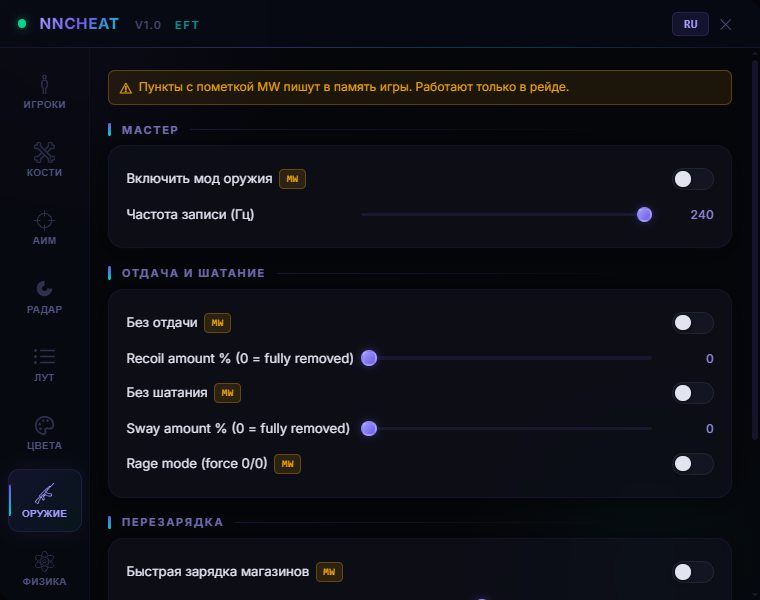This screenshot has width=760, height=600.
Task: Toggle Быстрая зарядка магазинов switch
Action: pyautogui.click(x=693, y=572)
